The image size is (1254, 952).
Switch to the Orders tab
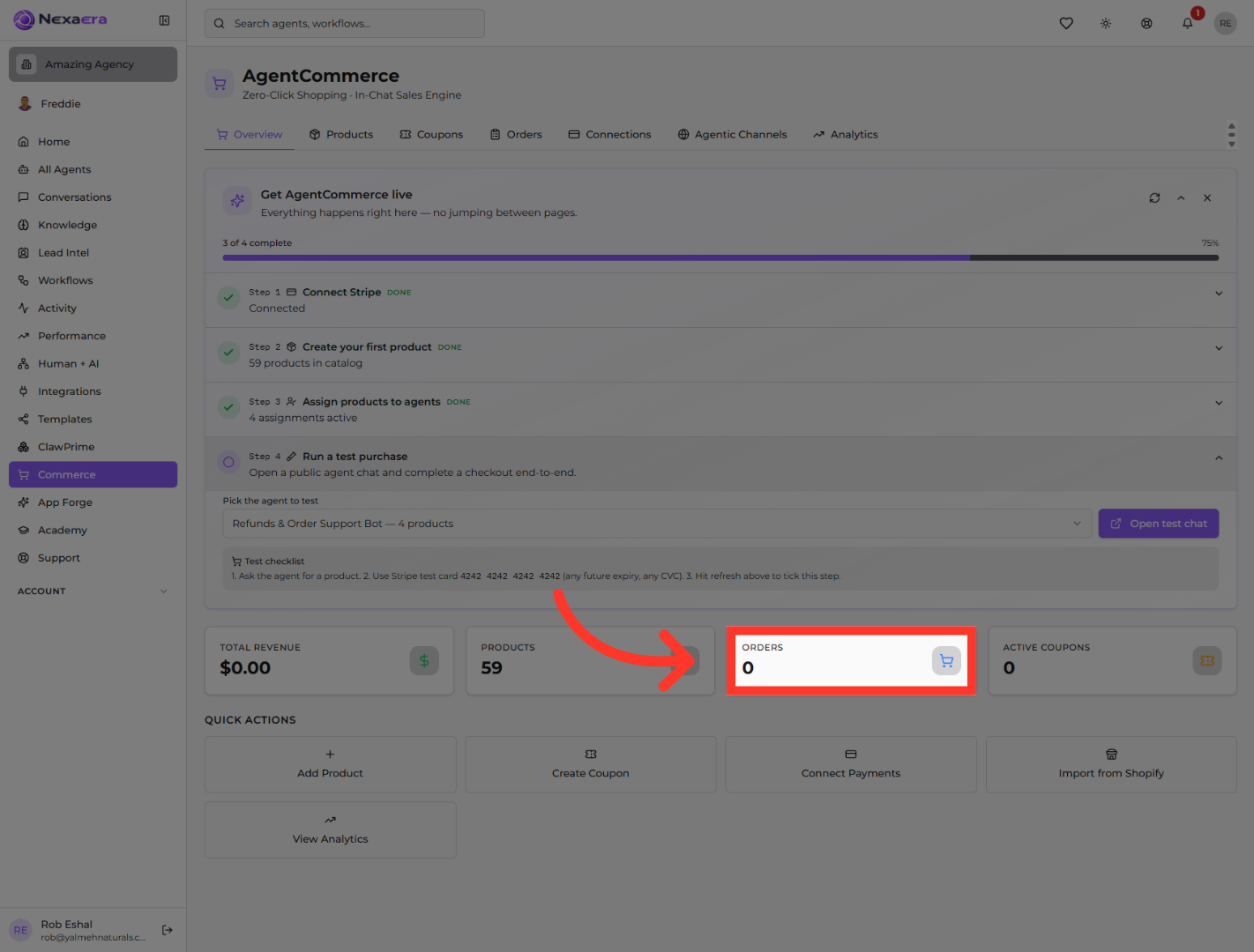click(516, 135)
